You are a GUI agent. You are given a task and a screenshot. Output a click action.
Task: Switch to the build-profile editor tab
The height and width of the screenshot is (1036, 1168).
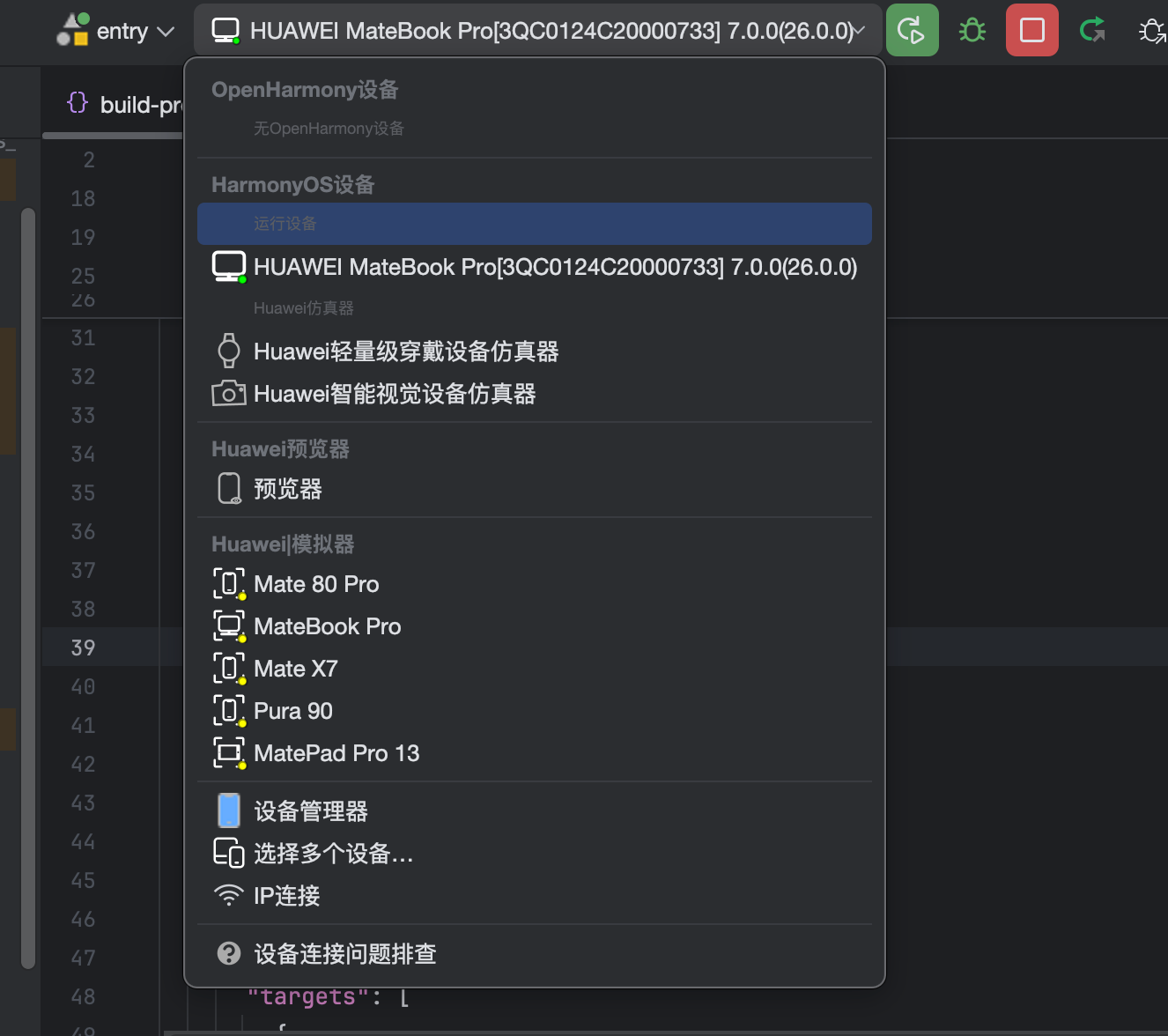click(115, 105)
